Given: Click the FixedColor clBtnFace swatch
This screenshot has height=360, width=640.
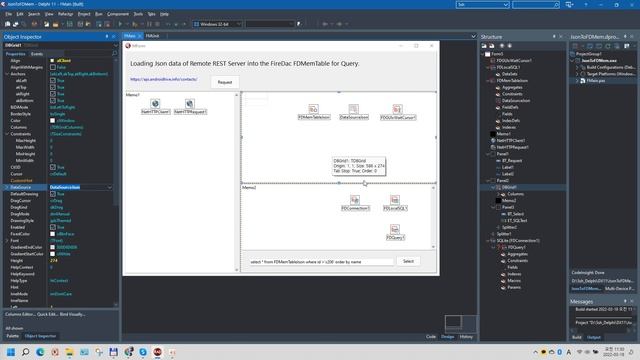Looking at the screenshot, I should point(53,234).
